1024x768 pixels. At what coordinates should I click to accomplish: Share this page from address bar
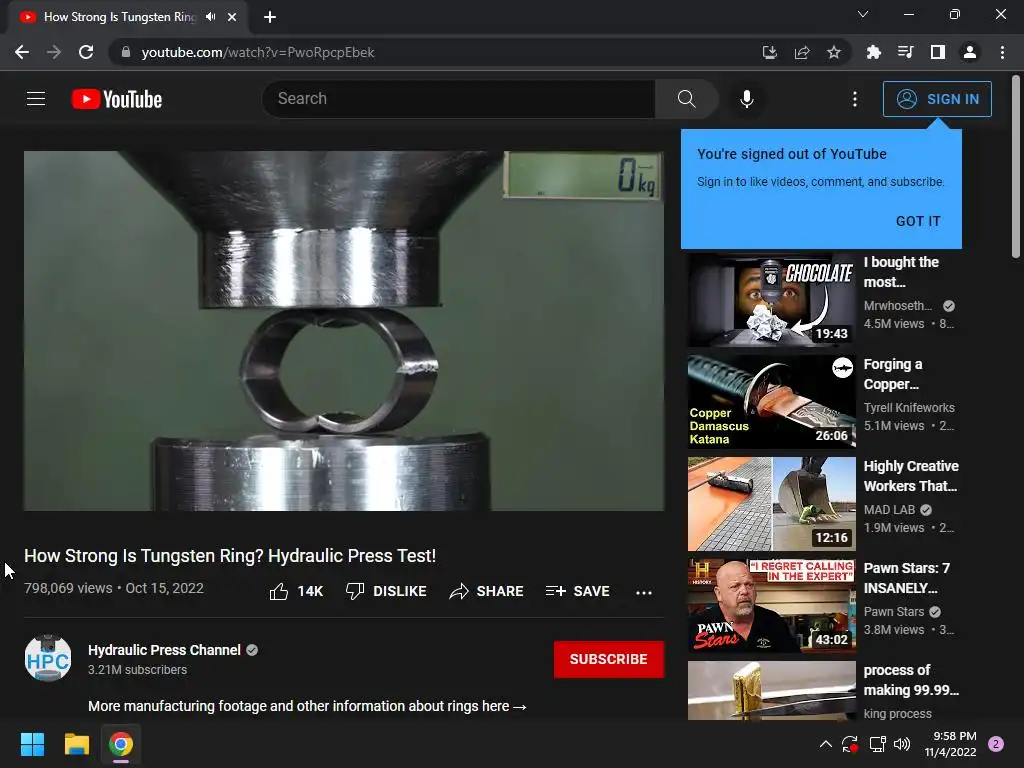pos(802,52)
